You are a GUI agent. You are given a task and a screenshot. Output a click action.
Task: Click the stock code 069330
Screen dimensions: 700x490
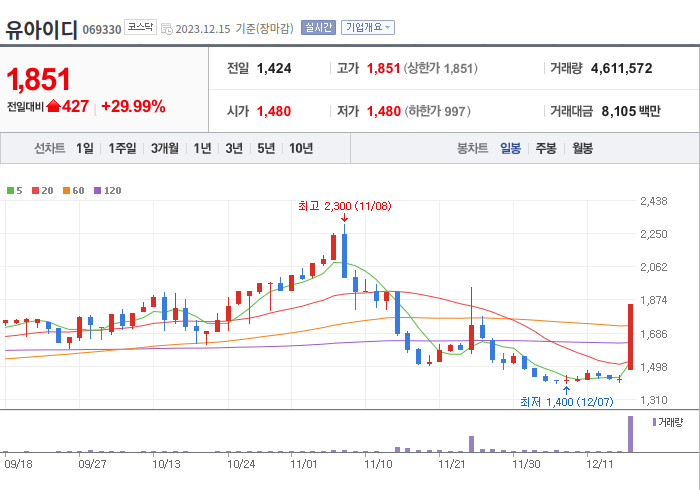click(x=102, y=30)
